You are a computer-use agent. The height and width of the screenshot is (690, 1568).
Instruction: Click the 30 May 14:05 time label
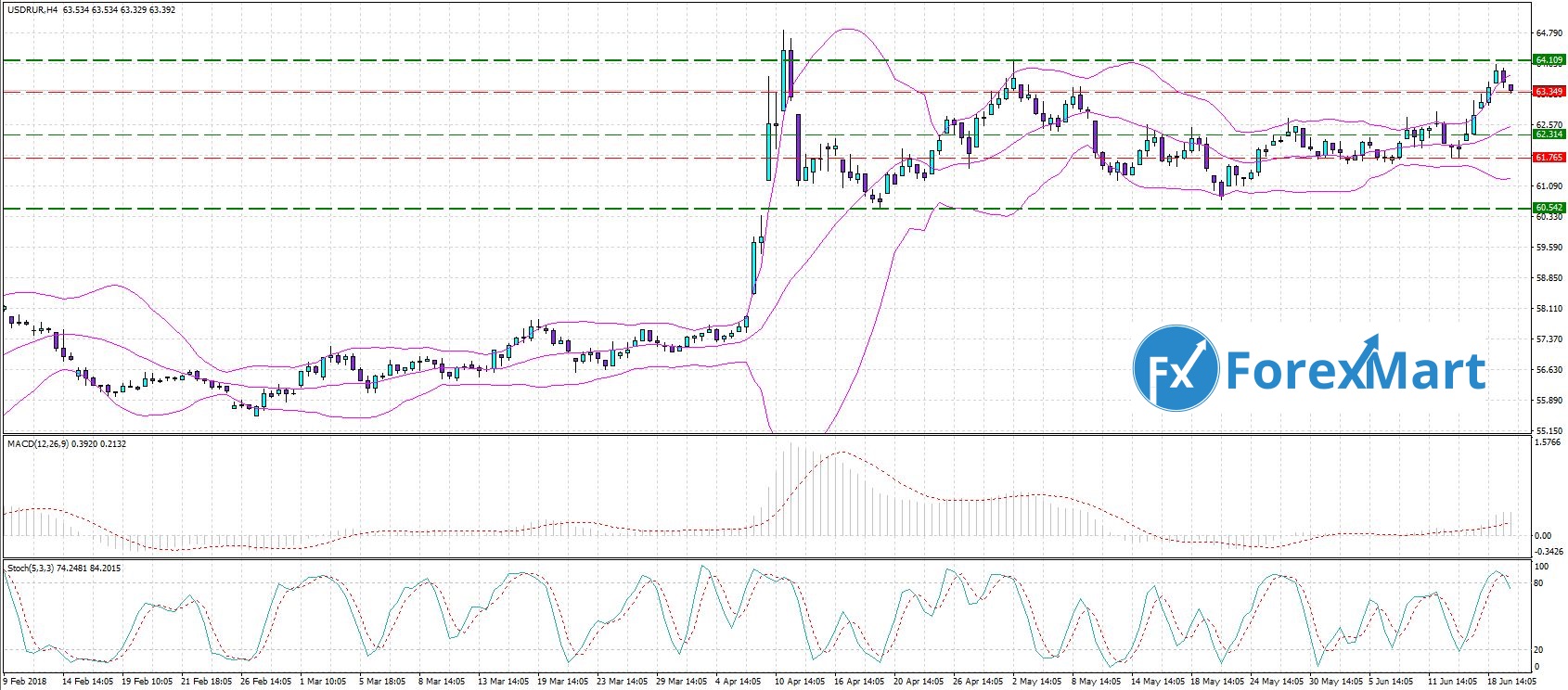[1335, 682]
